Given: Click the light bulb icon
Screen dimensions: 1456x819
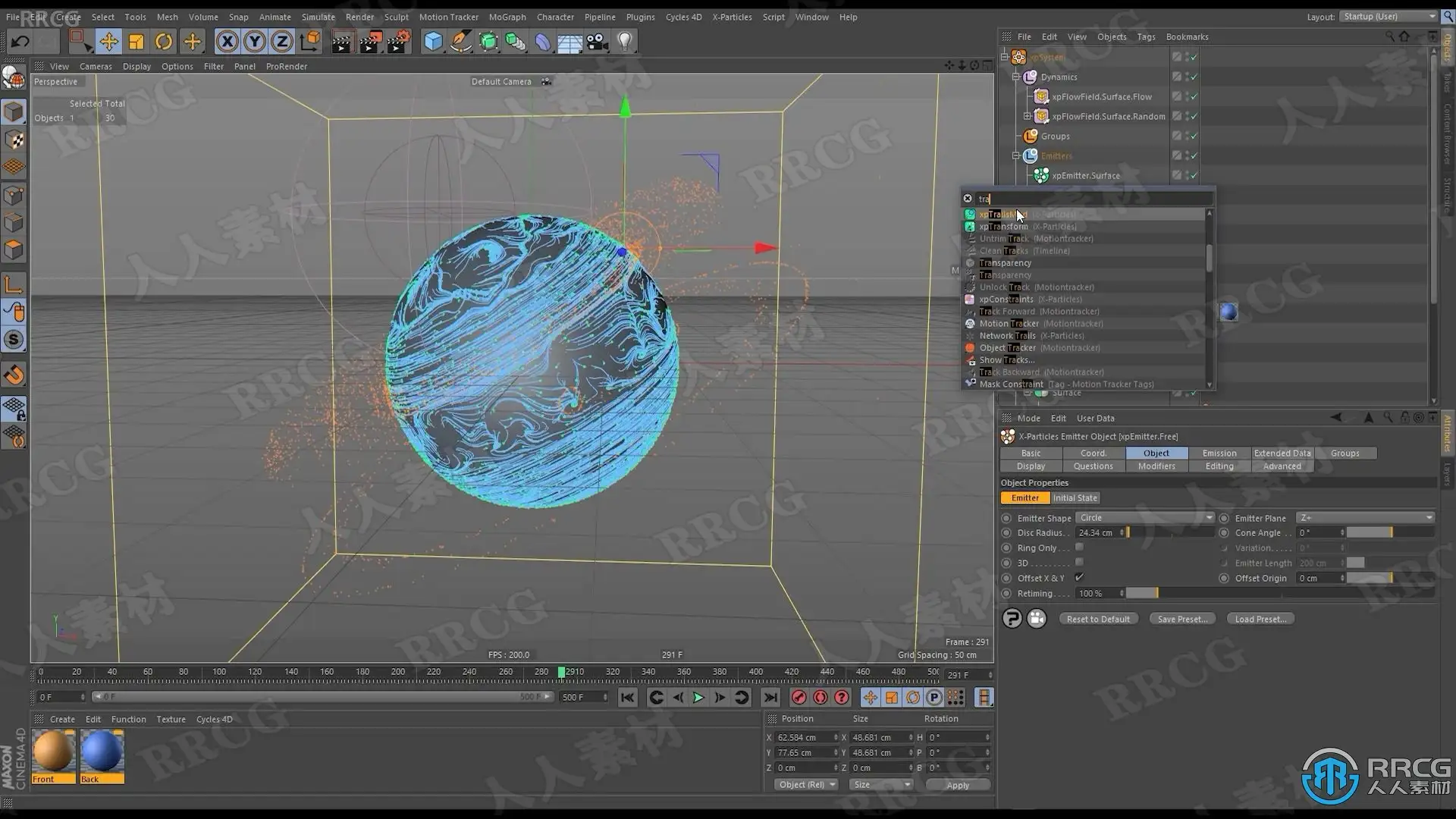Looking at the screenshot, I should [x=625, y=42].
